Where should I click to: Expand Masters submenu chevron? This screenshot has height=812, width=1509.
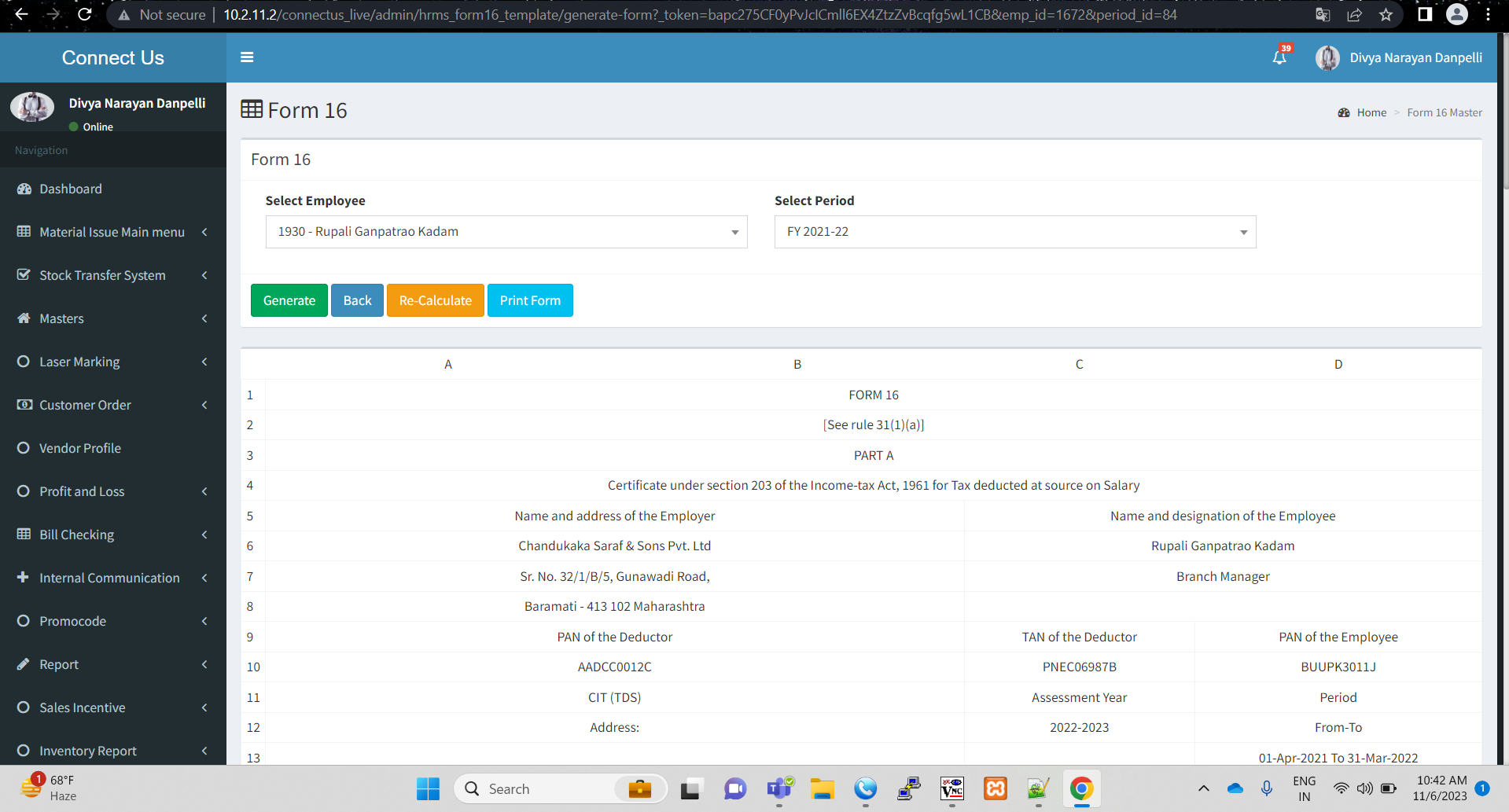(x=204, y=318)
